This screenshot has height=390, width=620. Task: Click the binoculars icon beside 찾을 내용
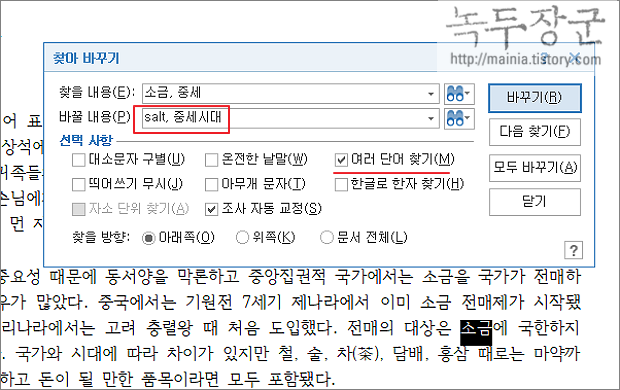tap(459, 94)
